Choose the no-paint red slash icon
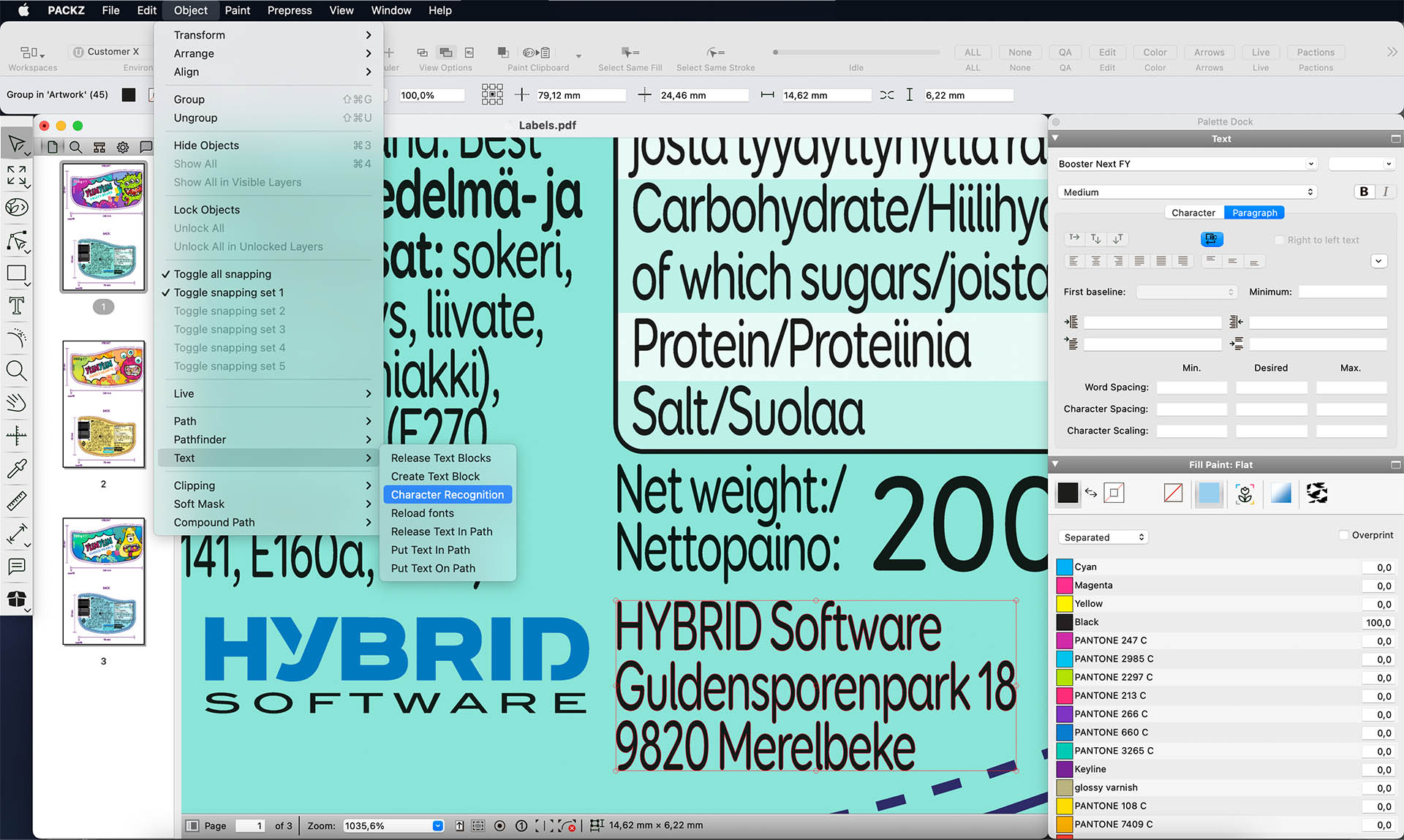The image size is (1404, 840). click(1173, 493)
